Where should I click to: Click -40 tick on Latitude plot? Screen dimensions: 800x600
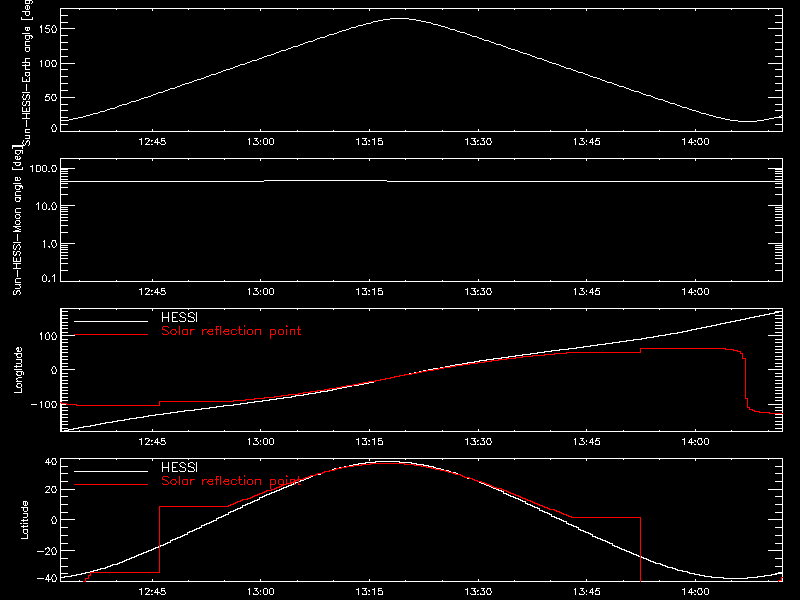47,578
